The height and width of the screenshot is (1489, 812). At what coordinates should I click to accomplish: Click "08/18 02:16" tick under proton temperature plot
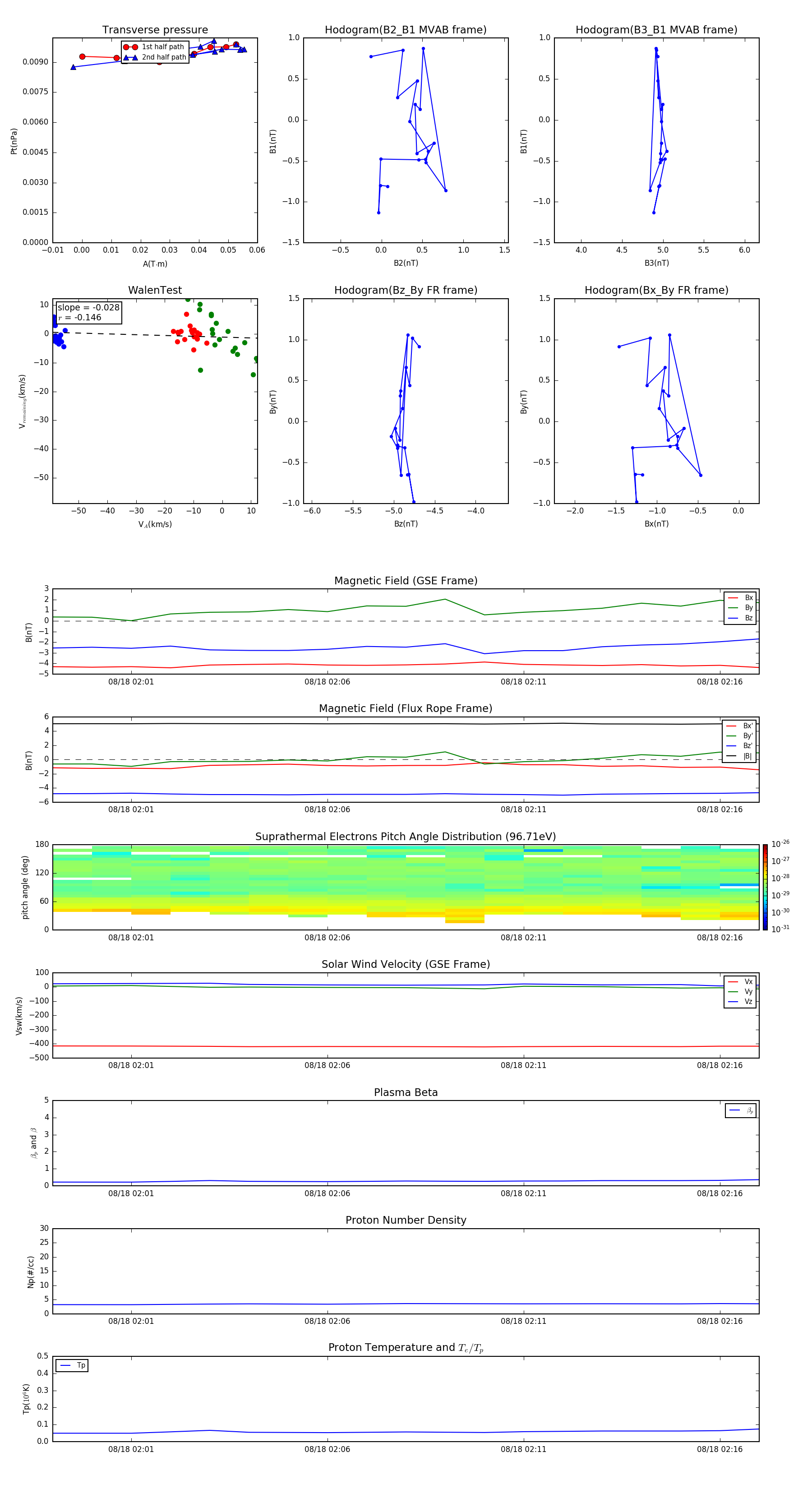720,1449
